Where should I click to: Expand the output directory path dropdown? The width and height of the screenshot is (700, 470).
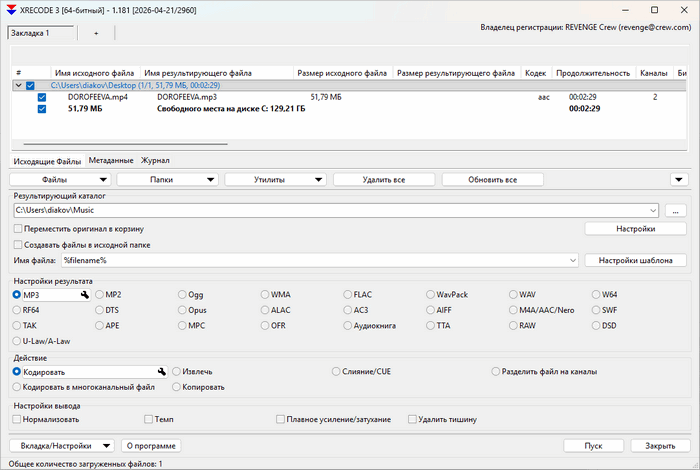(x=652, y=210)
